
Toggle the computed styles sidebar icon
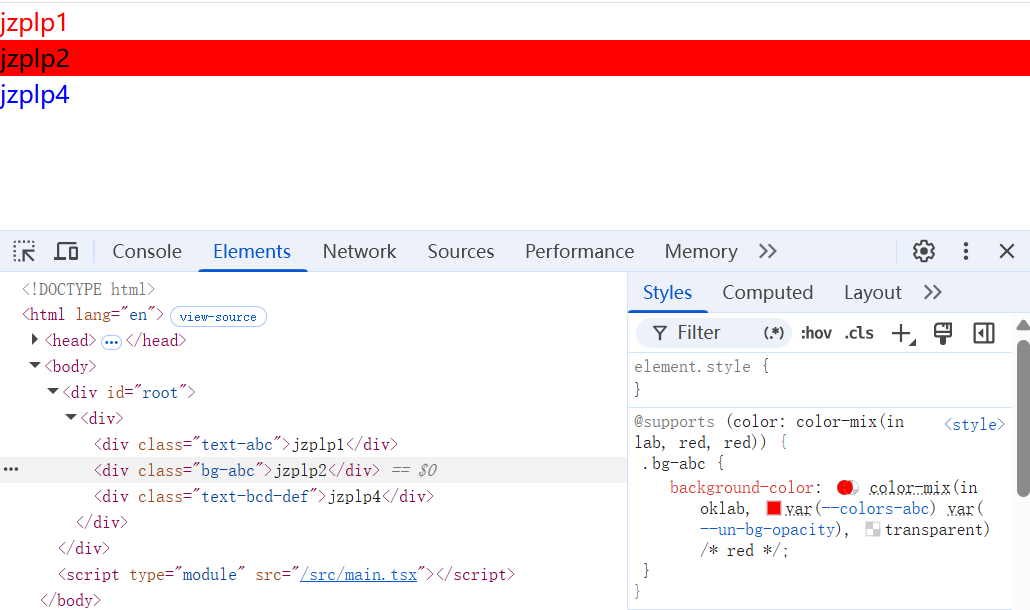pos(983,333)
